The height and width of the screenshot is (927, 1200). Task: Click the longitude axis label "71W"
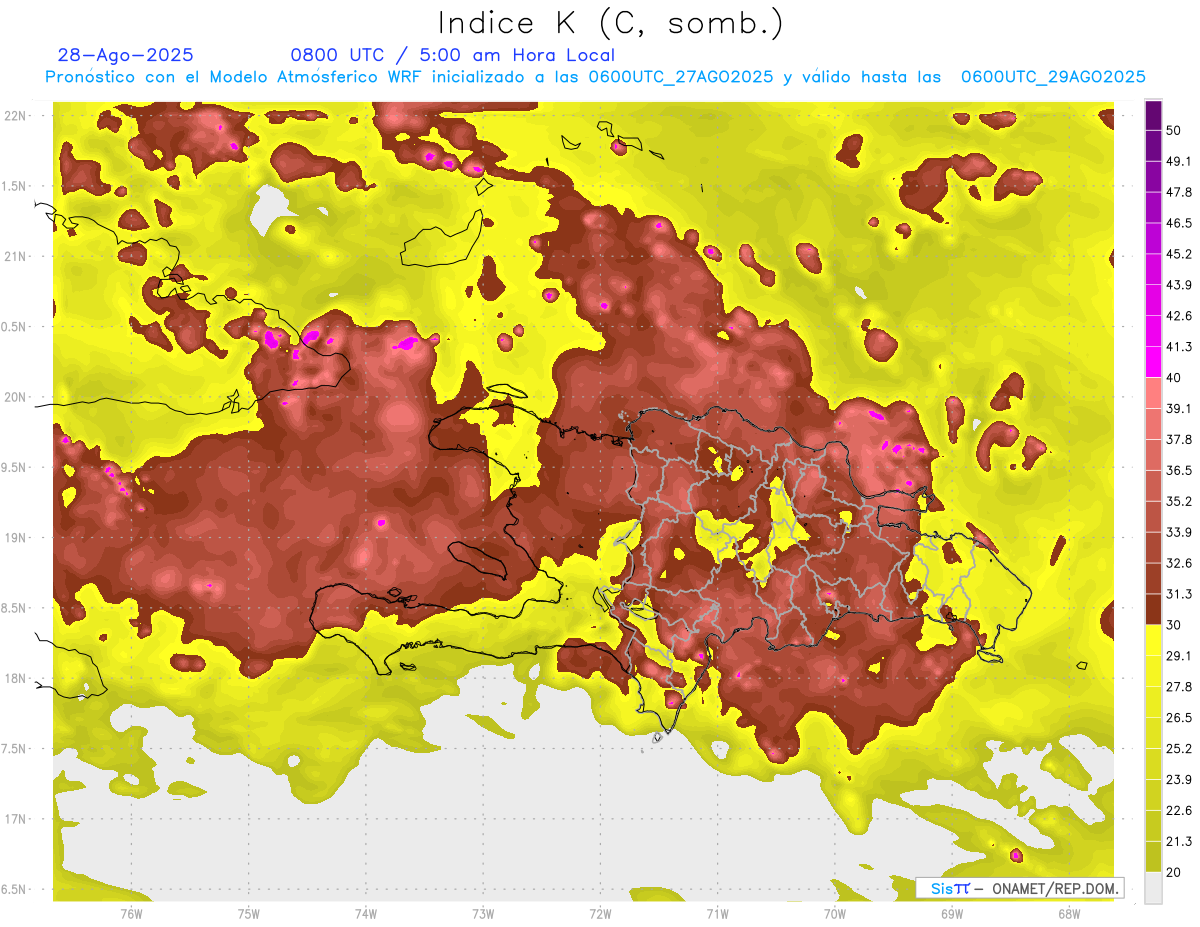point(717,913)
